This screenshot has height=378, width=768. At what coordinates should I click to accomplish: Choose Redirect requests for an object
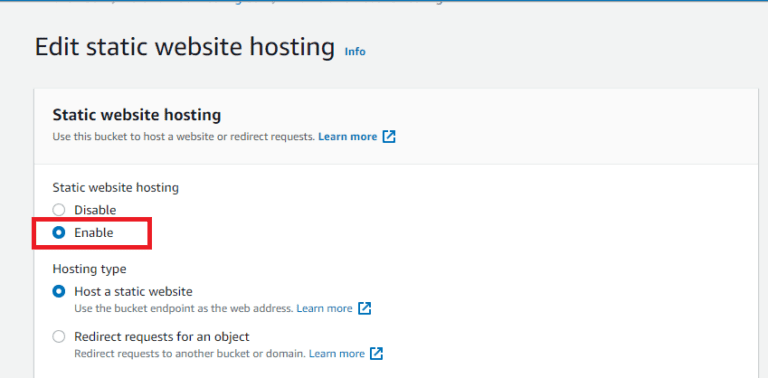59,337
